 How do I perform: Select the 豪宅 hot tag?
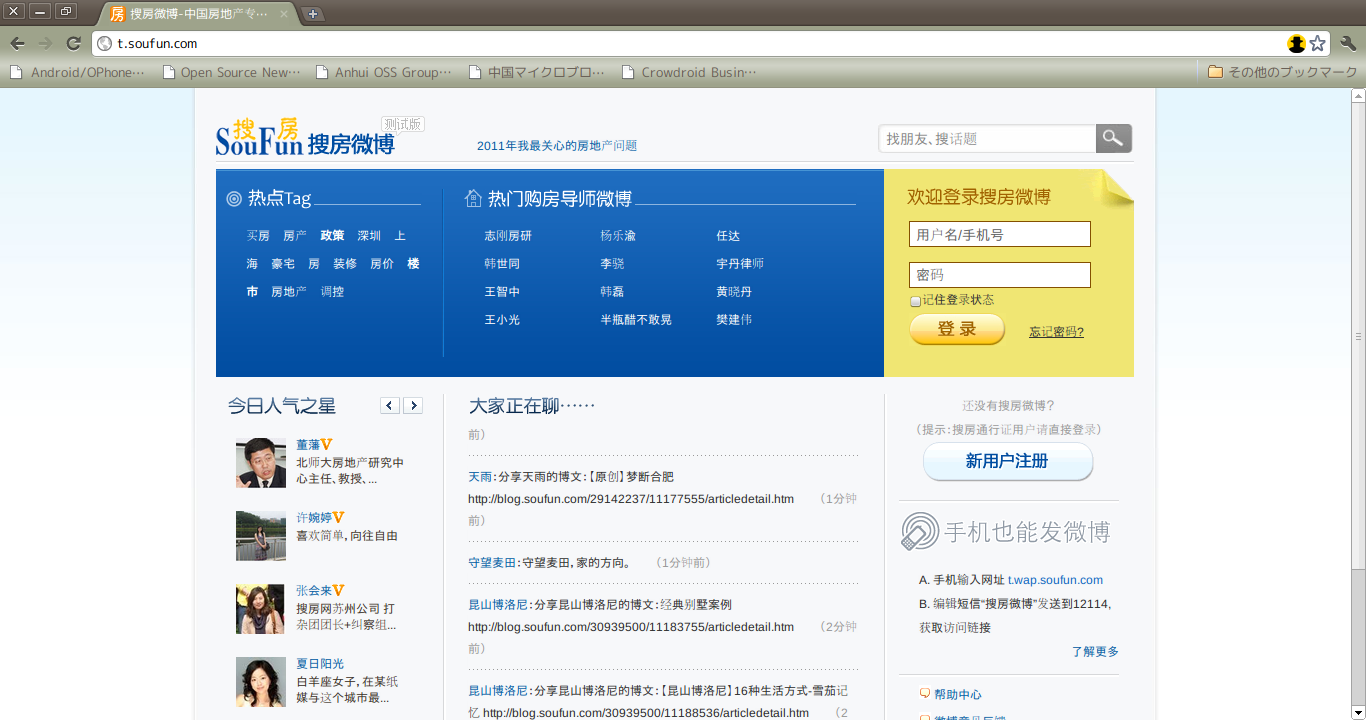283,264
